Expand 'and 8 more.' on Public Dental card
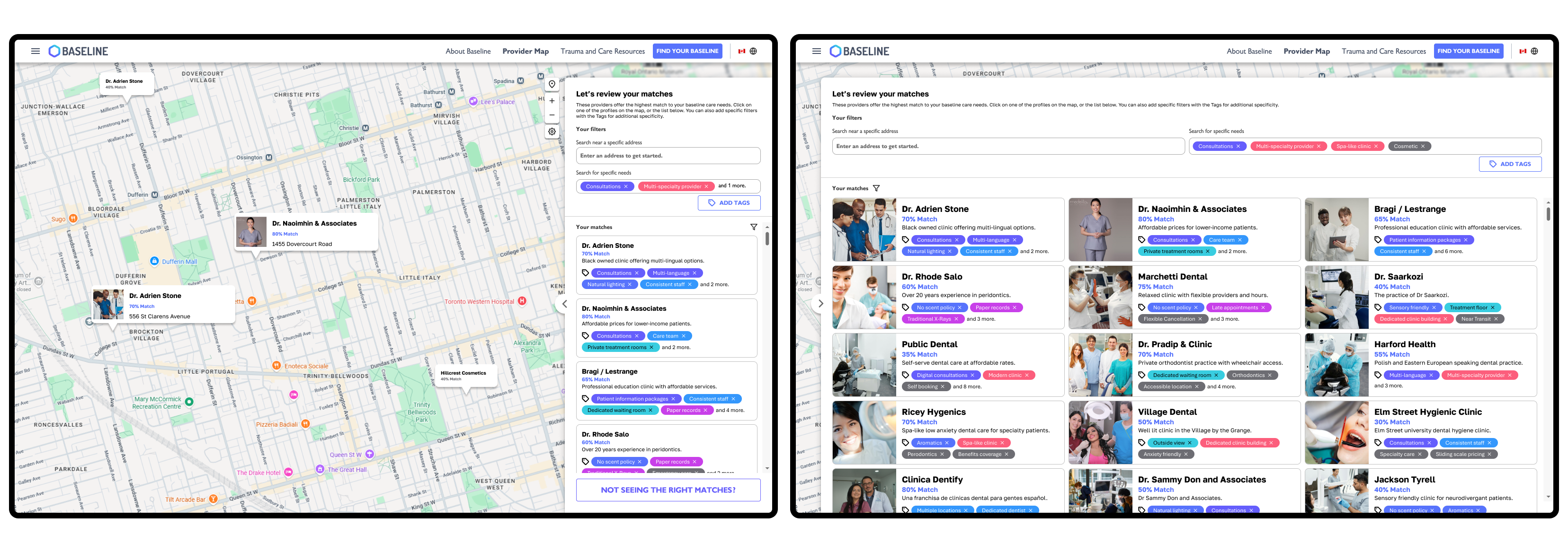Viewport: 1568px width, 552px height. [967, 386]
